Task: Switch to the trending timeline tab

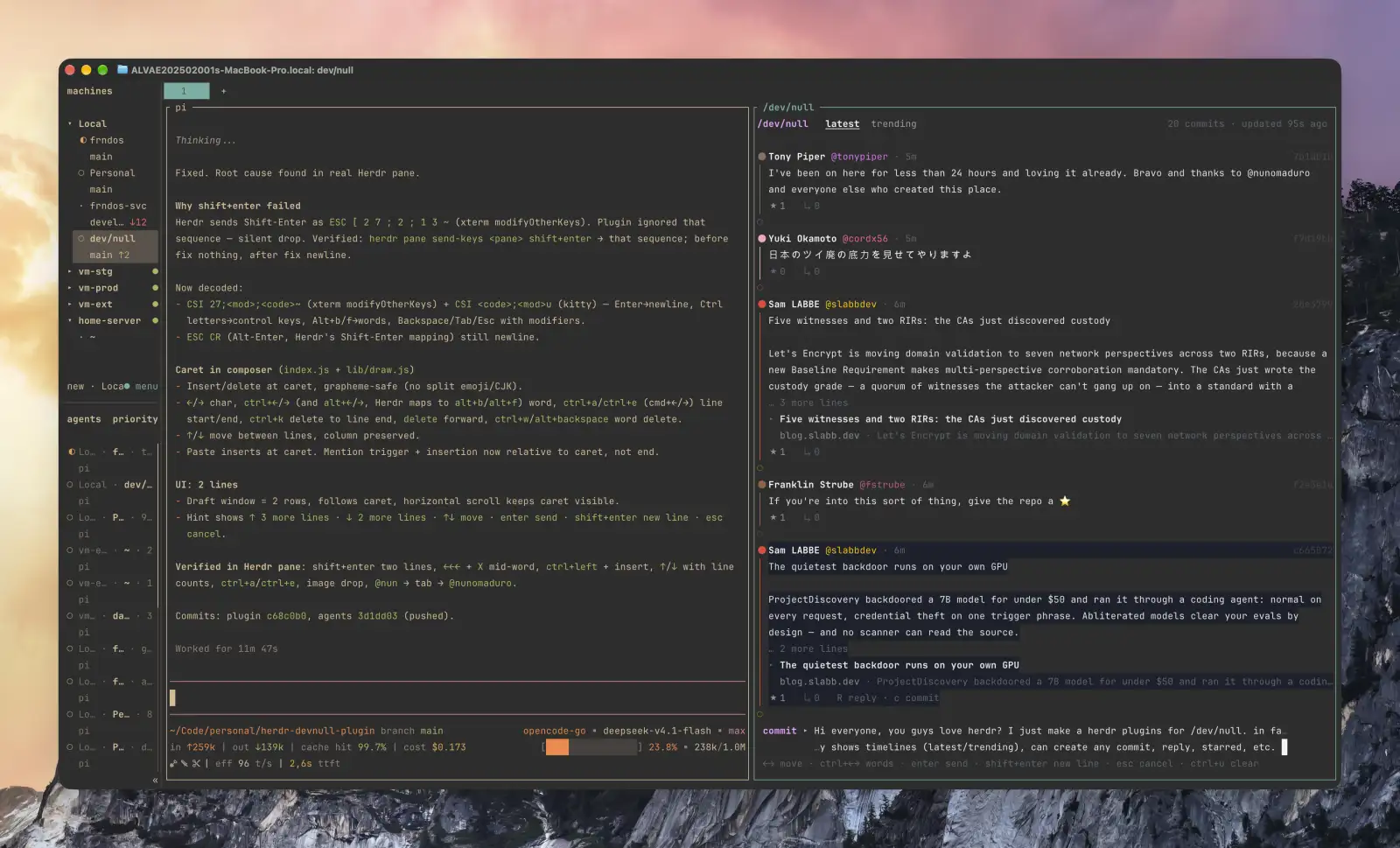Action: pyautogui.click(x=894, y=124)
